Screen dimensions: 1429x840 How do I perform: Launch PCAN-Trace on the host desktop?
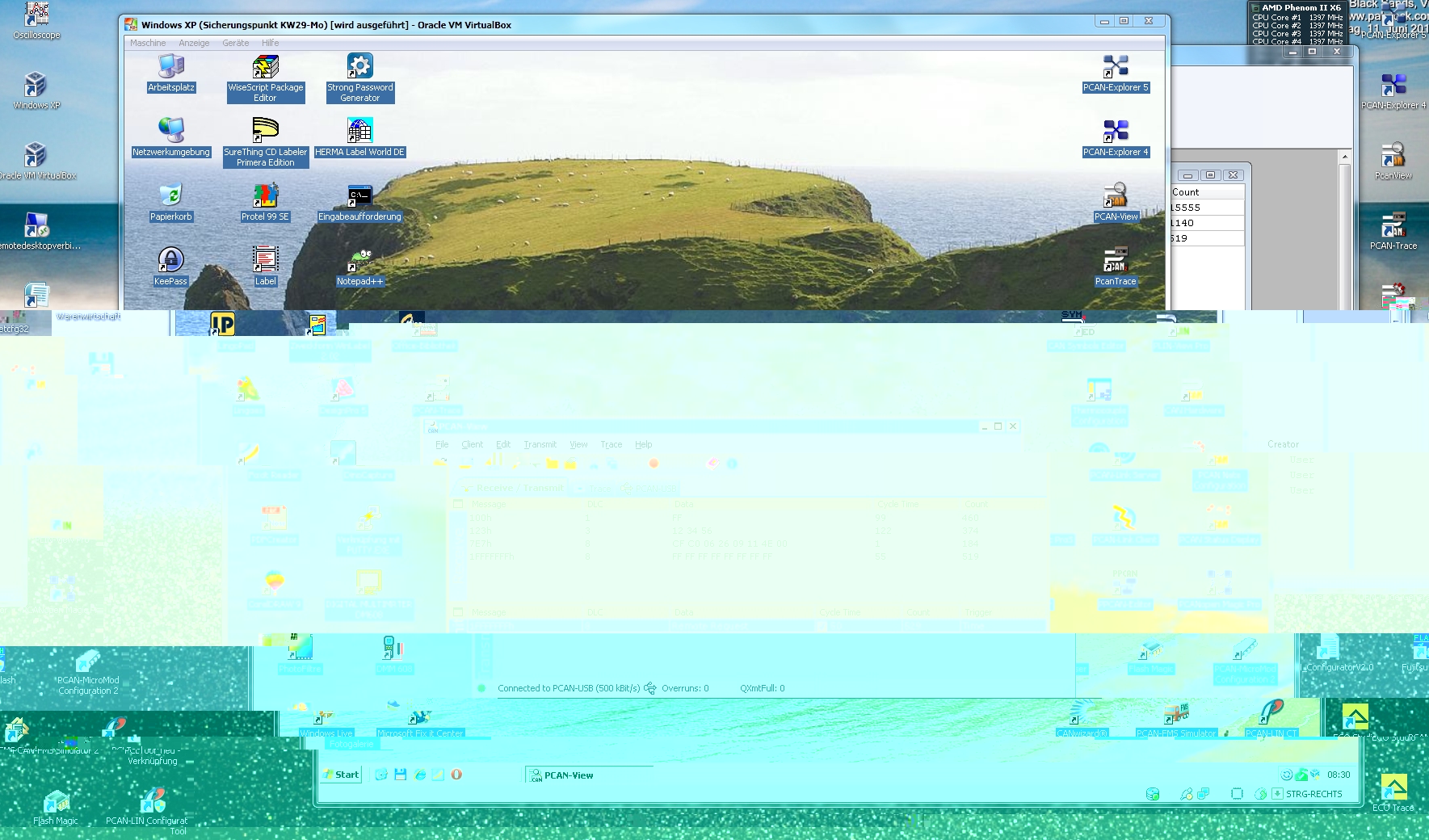1393,231
